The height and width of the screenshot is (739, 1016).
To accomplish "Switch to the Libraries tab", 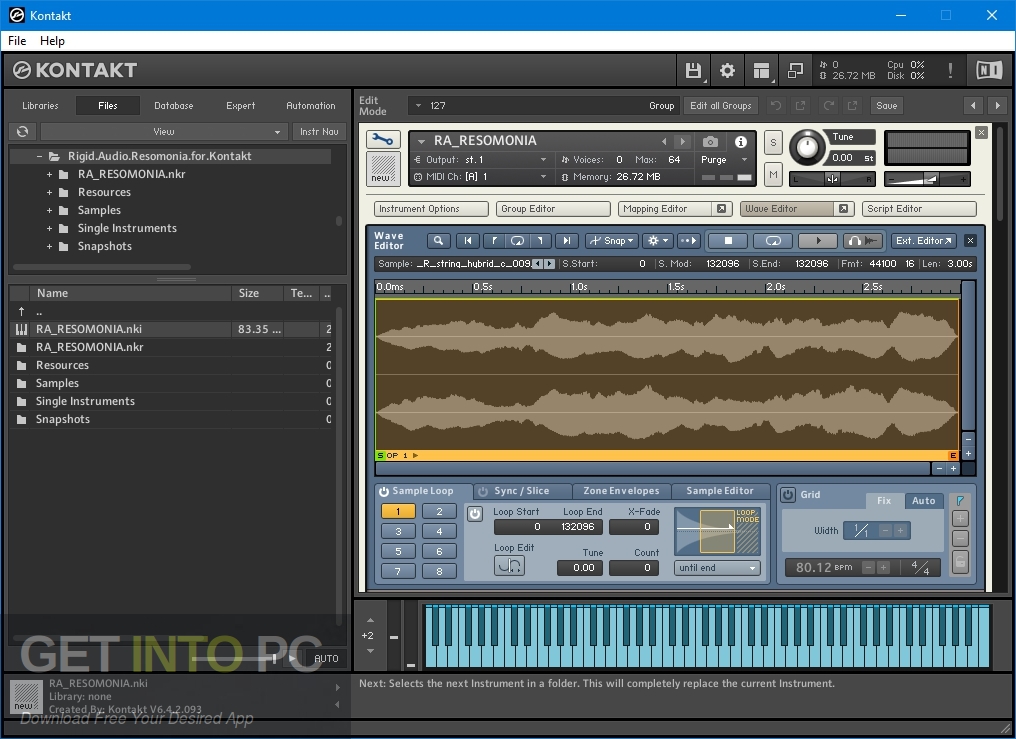I will [40, 106].
